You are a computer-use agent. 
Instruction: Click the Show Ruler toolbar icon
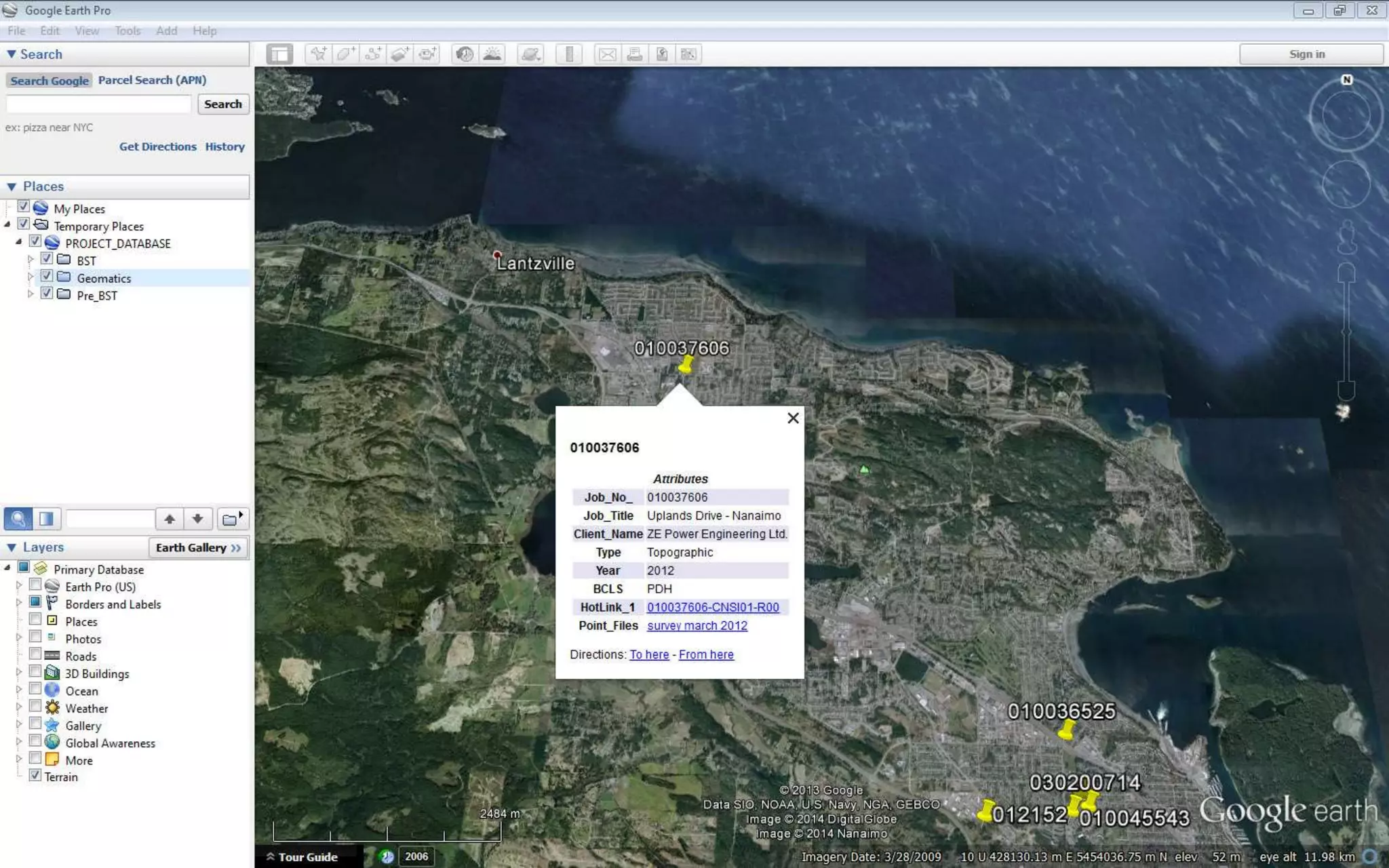pyautogui.click(x=569, y=54)
